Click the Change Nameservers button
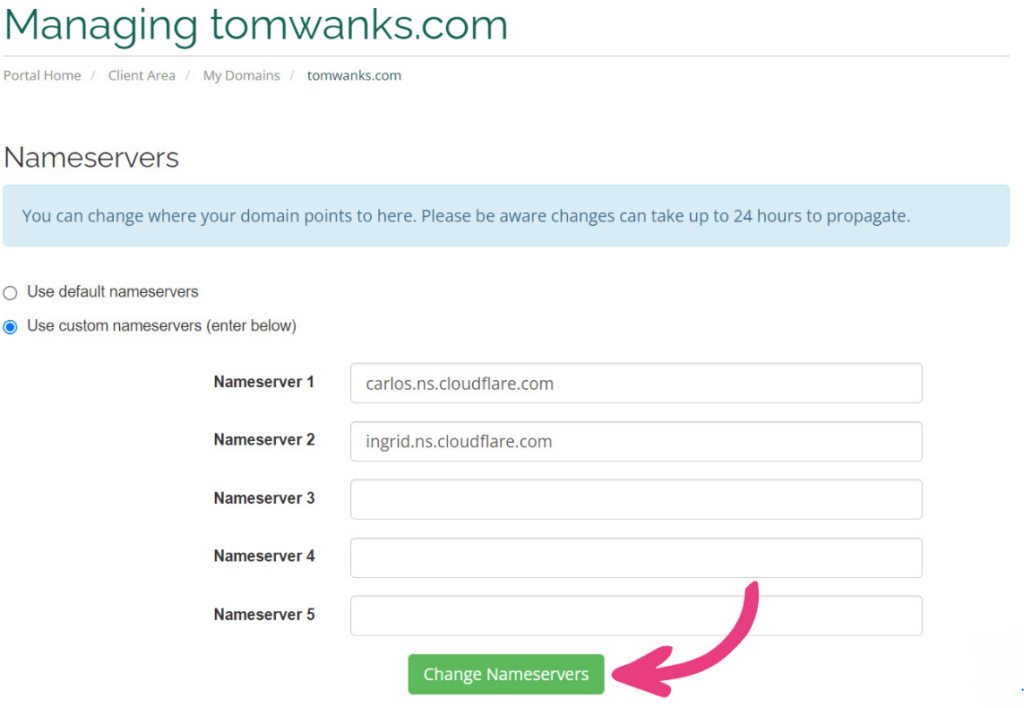This screenshot has width=1024, height=708. (505, 674)
